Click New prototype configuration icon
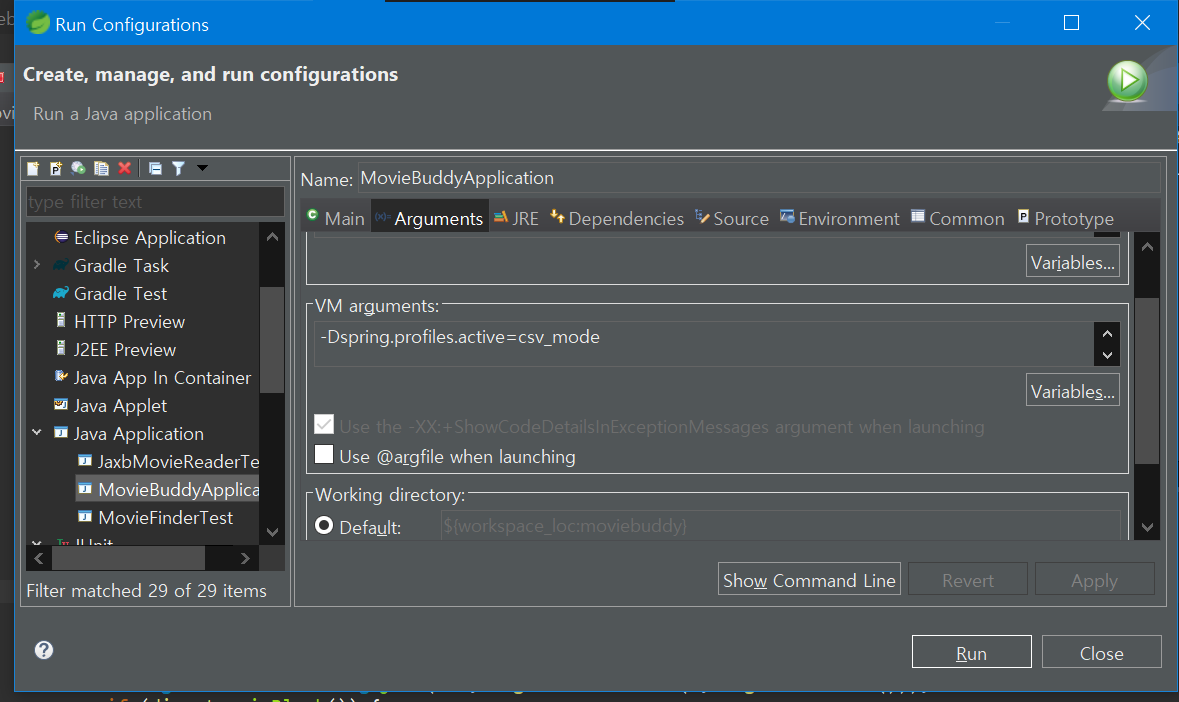This screenshot has height=702, width=1179. coord(56,168)
